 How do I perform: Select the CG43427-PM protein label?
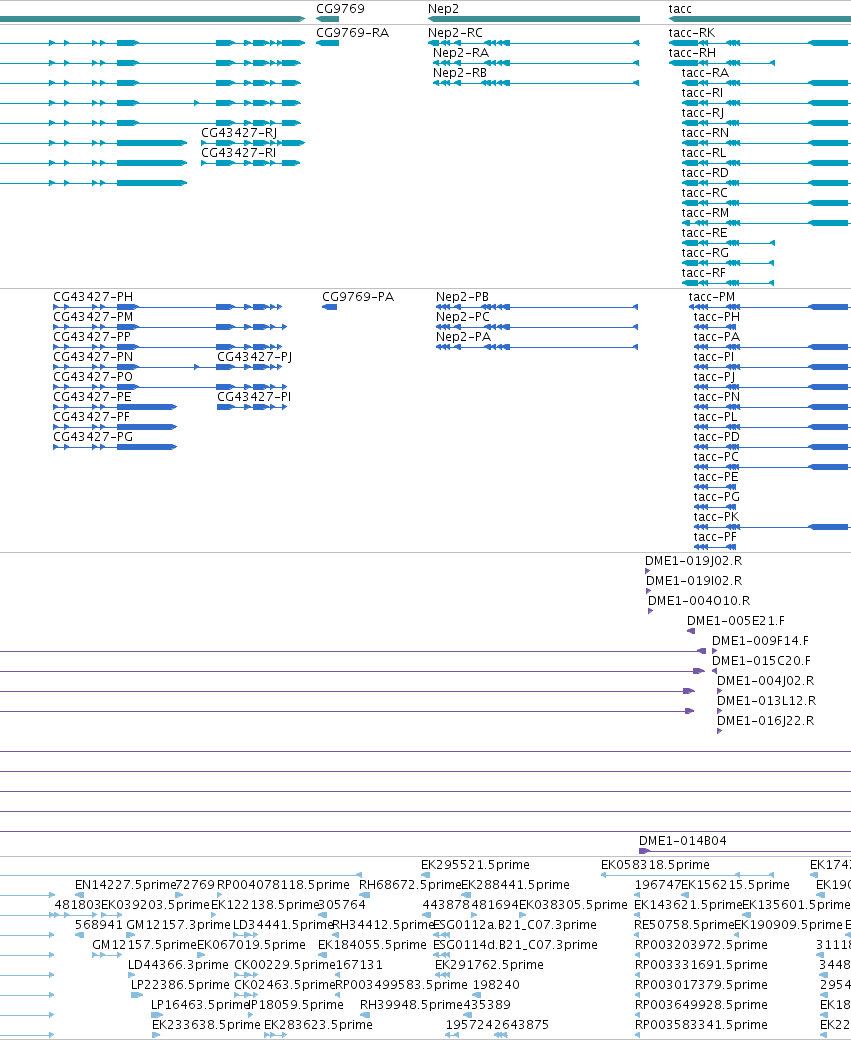pyautogui.click(x=93, y=316)
